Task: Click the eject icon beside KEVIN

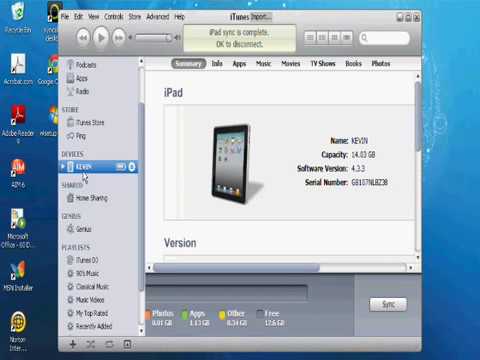Action: tap(132, 166)
